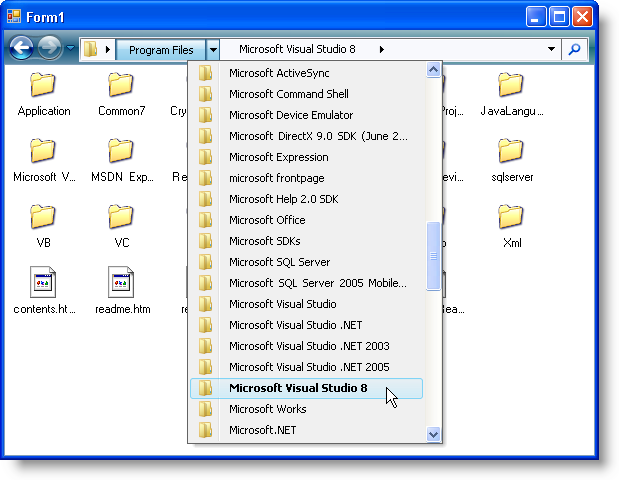Click the search magnifier icon
Viewport: 619px width, 480px height.
pos(574,48)
